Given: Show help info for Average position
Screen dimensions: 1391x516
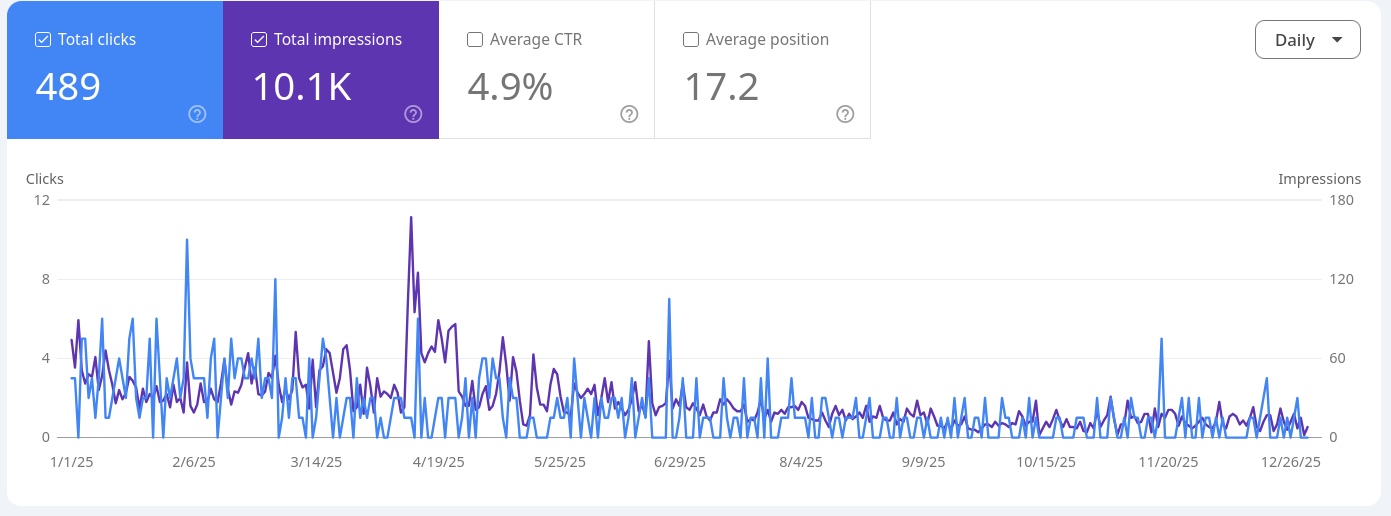Looking at the screenshot, I should coord(845,114).
